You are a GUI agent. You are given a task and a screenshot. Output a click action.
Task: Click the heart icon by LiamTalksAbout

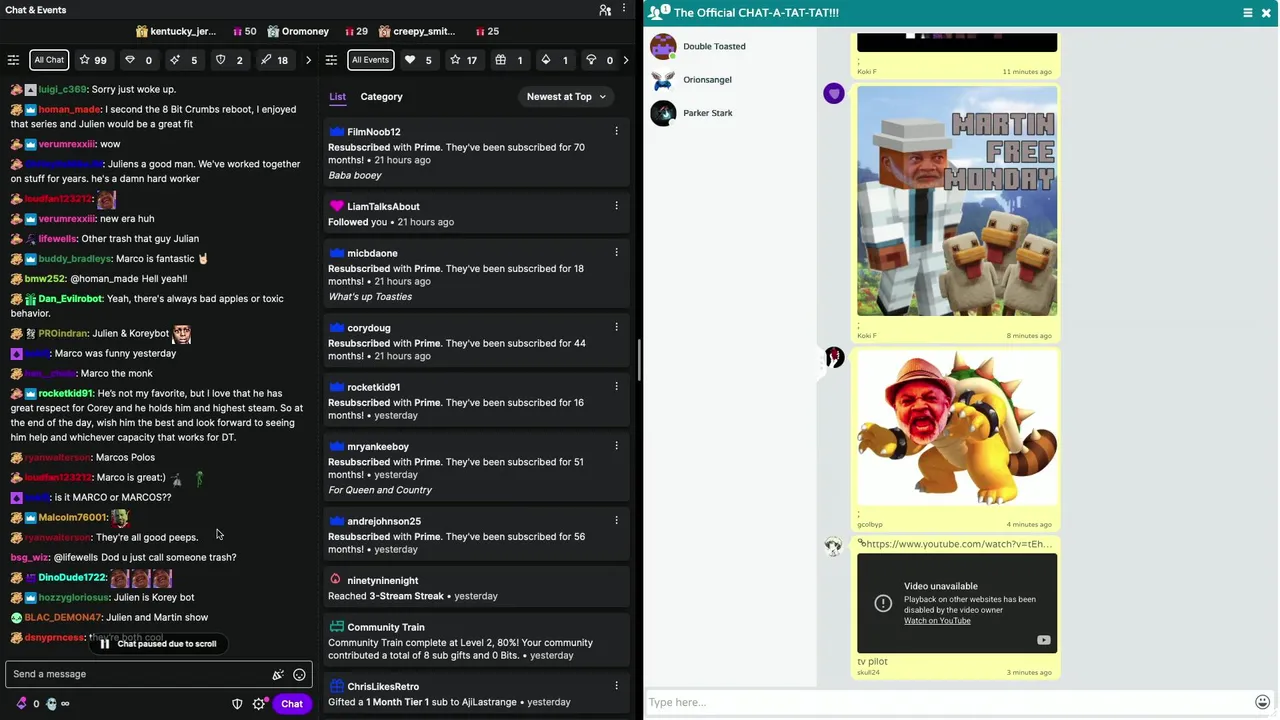(336, 206)
